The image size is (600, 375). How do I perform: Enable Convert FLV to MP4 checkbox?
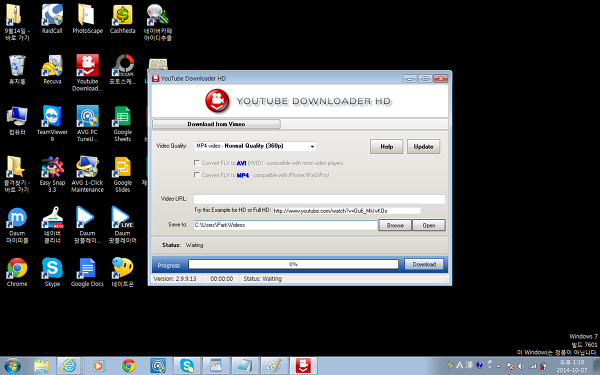[x=197, y=175]
